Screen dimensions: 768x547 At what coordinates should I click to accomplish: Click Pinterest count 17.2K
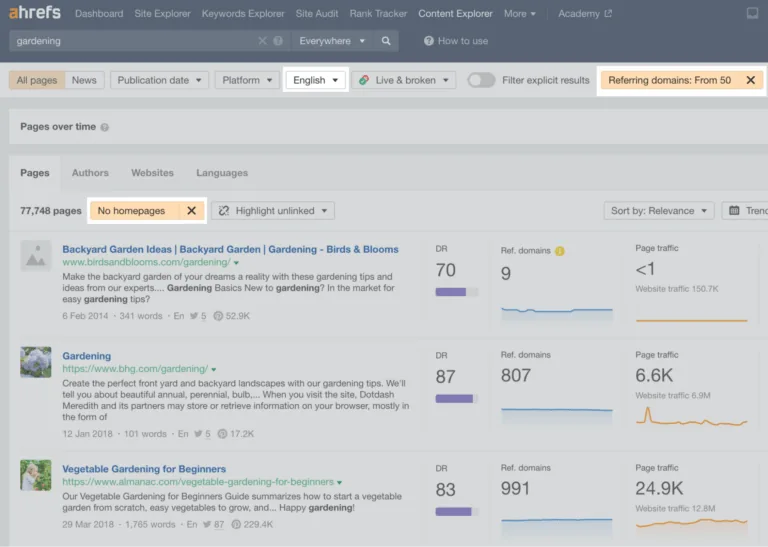[236, 434]
